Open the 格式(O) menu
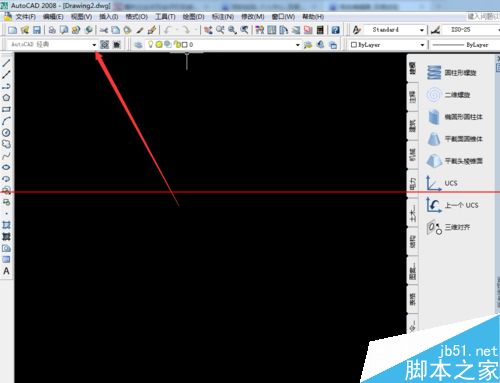The width and height of the screenshot is (500, 383). [x=137, y=17]
